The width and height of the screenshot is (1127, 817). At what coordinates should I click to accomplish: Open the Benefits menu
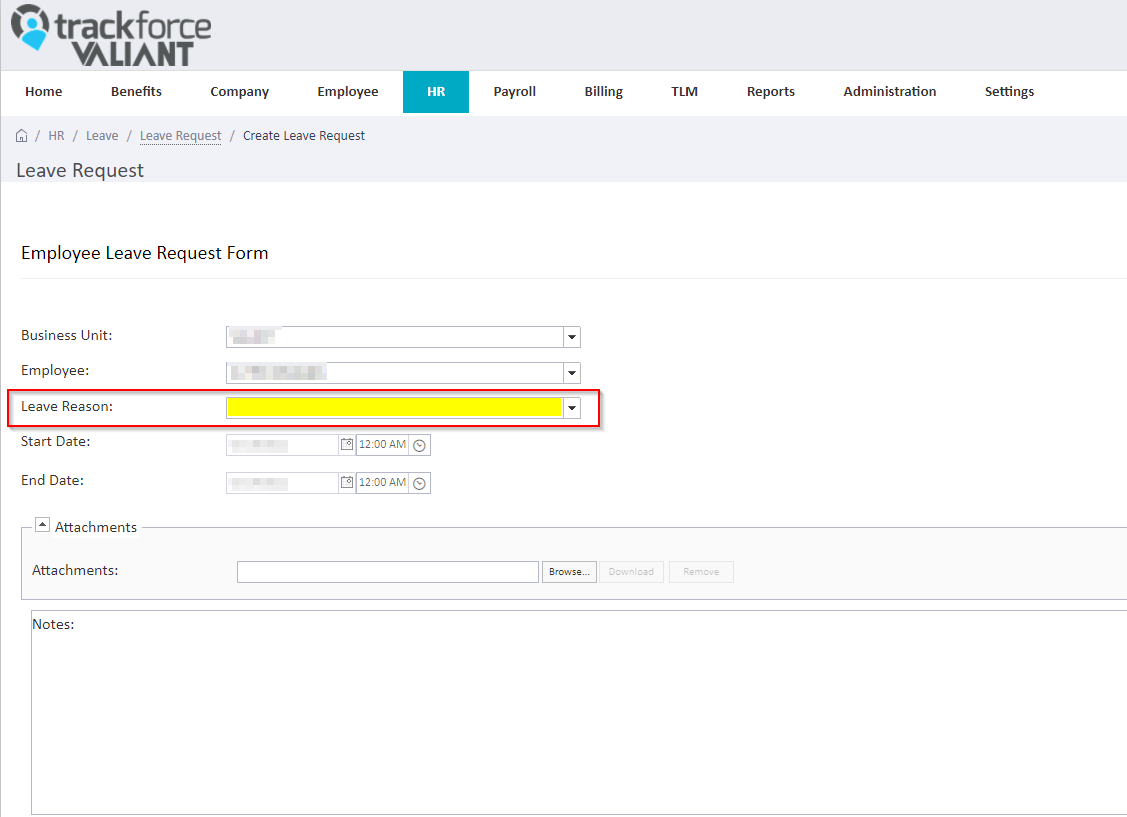pos(137,92)
